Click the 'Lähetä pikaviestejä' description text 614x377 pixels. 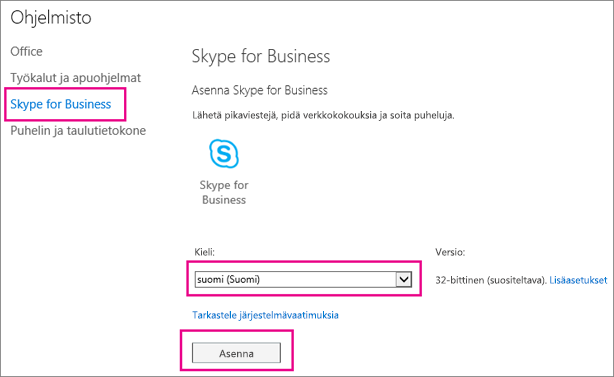point(323,115)
